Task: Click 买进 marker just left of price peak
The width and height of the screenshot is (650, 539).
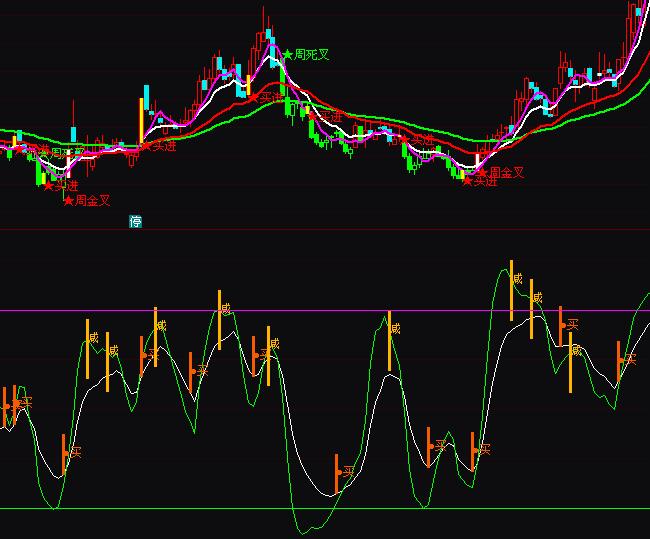Action: click(x=253, y=98)
